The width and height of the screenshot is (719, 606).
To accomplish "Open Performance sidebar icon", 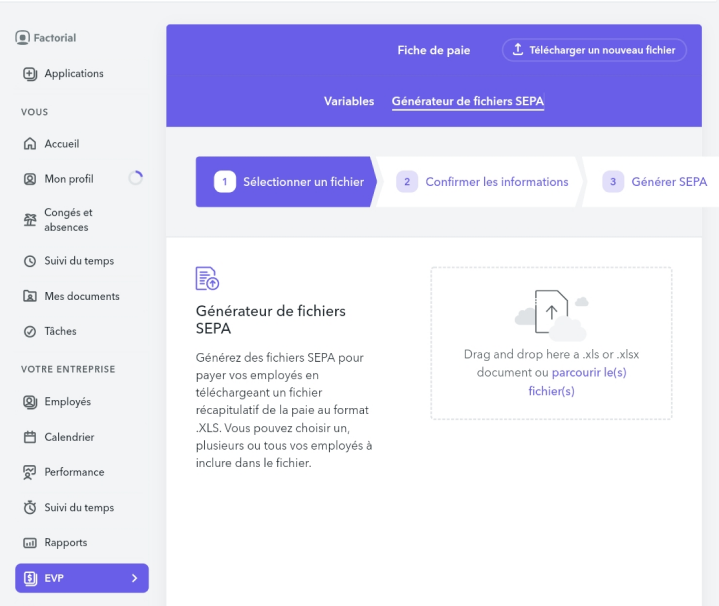I will tap(30, 472).
